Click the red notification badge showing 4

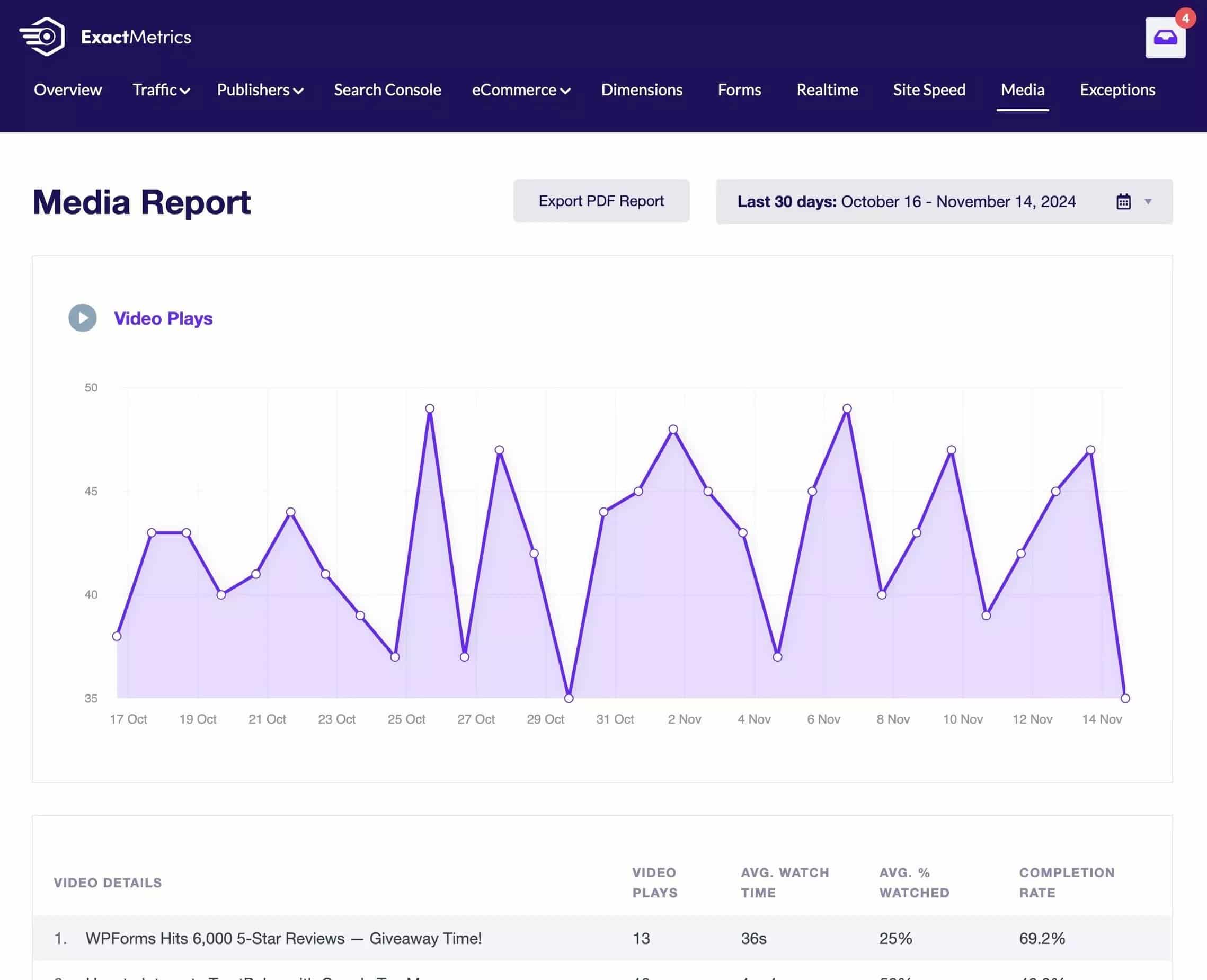1186,18
